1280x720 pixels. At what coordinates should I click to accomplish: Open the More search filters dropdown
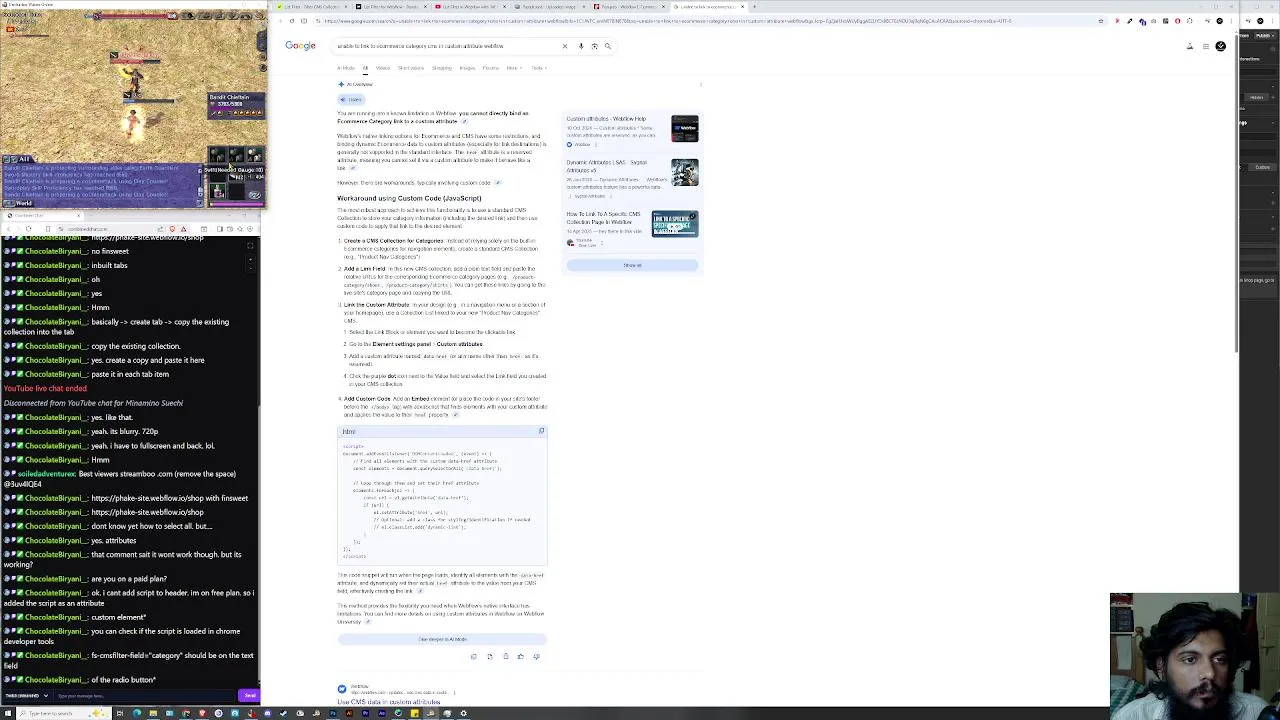[513, 68]
